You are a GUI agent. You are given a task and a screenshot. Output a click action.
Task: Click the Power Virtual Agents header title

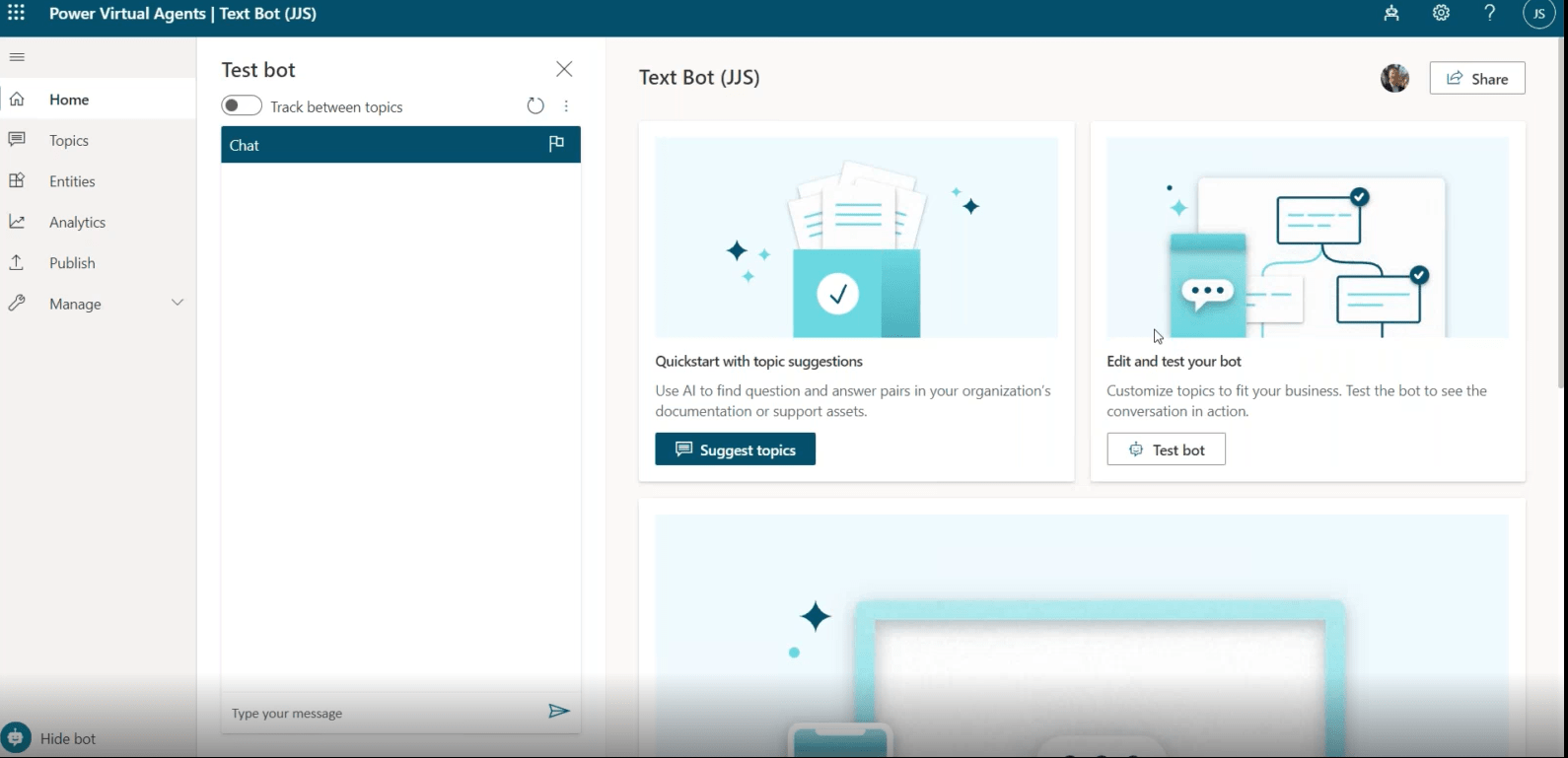127,14
